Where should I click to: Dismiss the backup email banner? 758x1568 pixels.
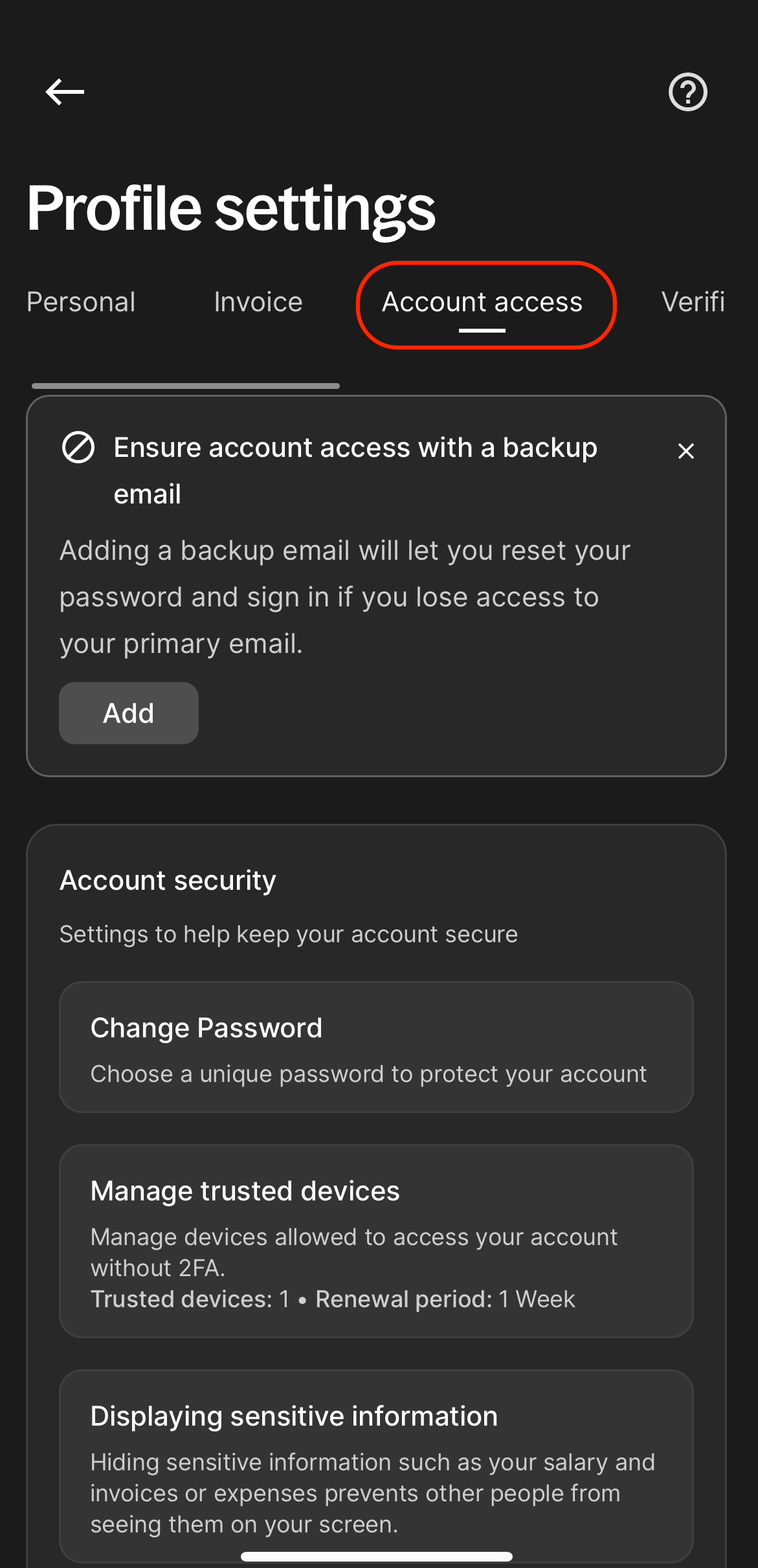[x=686, y=451]
